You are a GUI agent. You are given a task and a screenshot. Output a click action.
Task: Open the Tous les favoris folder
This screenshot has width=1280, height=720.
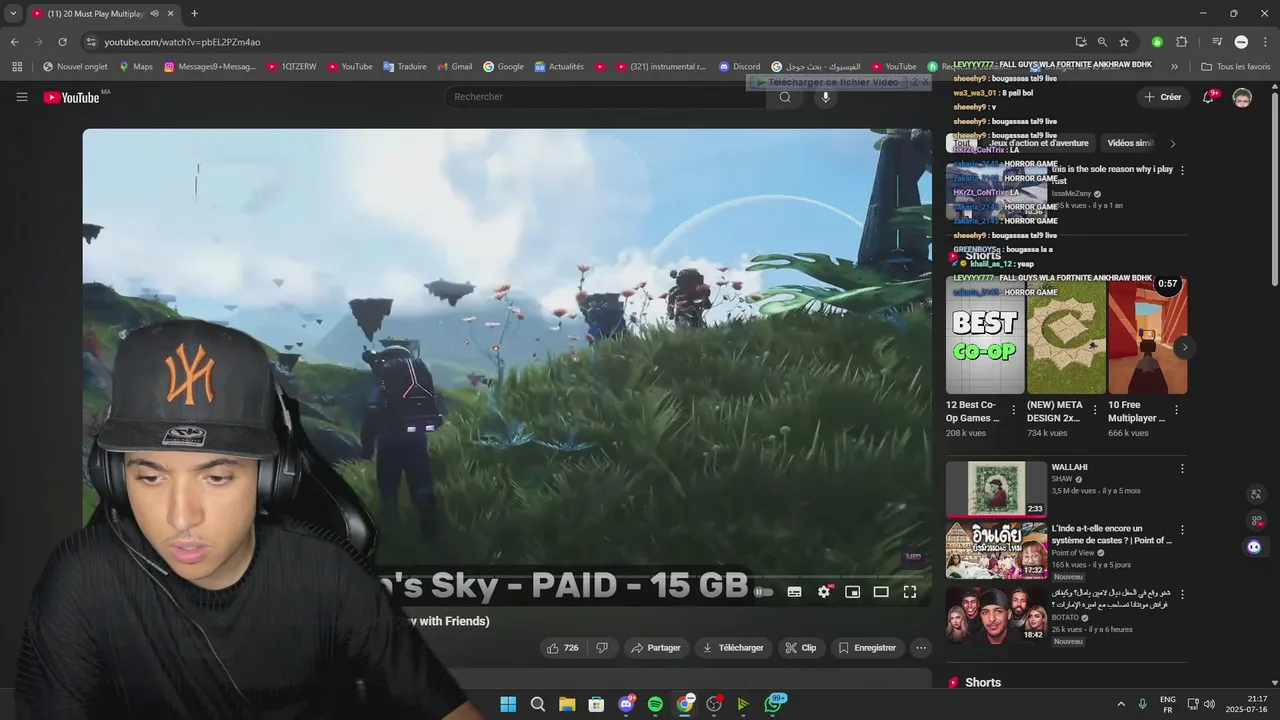pos(1235,67)
